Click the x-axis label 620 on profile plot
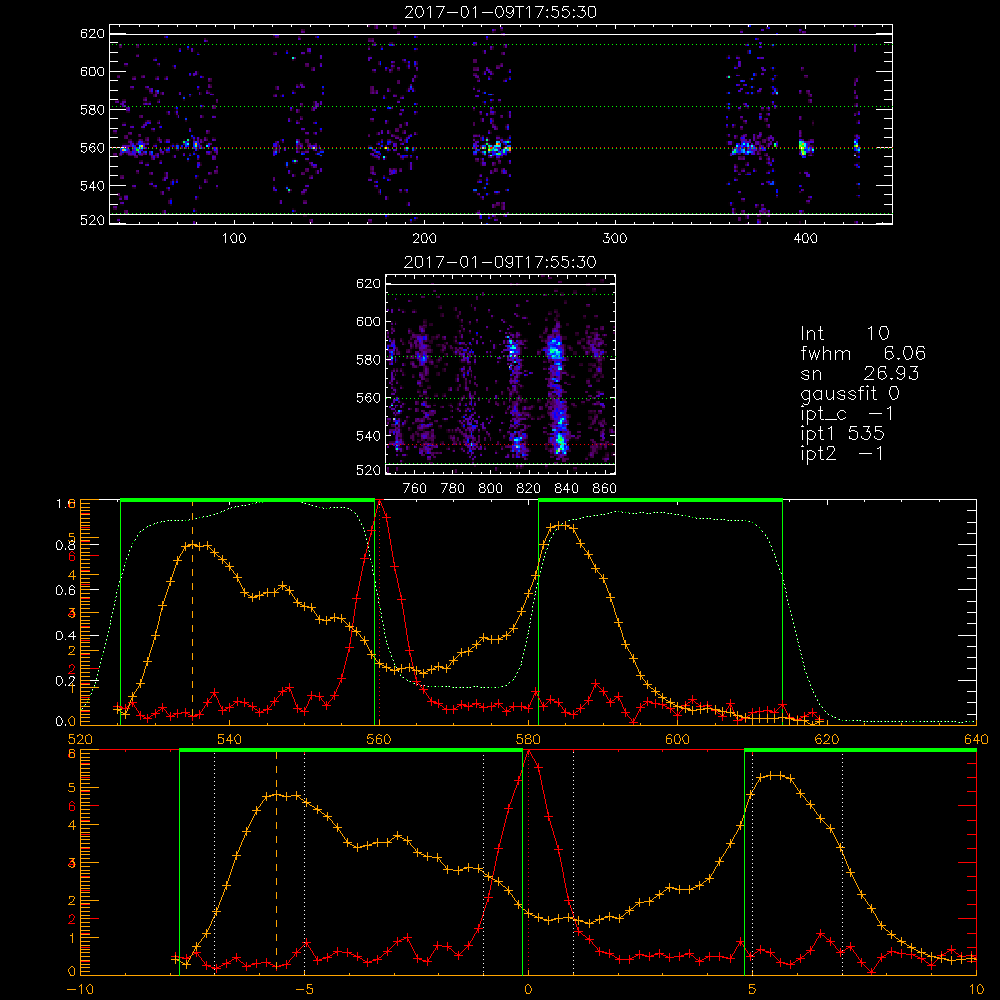Image resolution: width=1000 pixels, height=1000 pixels. (827, 740)
